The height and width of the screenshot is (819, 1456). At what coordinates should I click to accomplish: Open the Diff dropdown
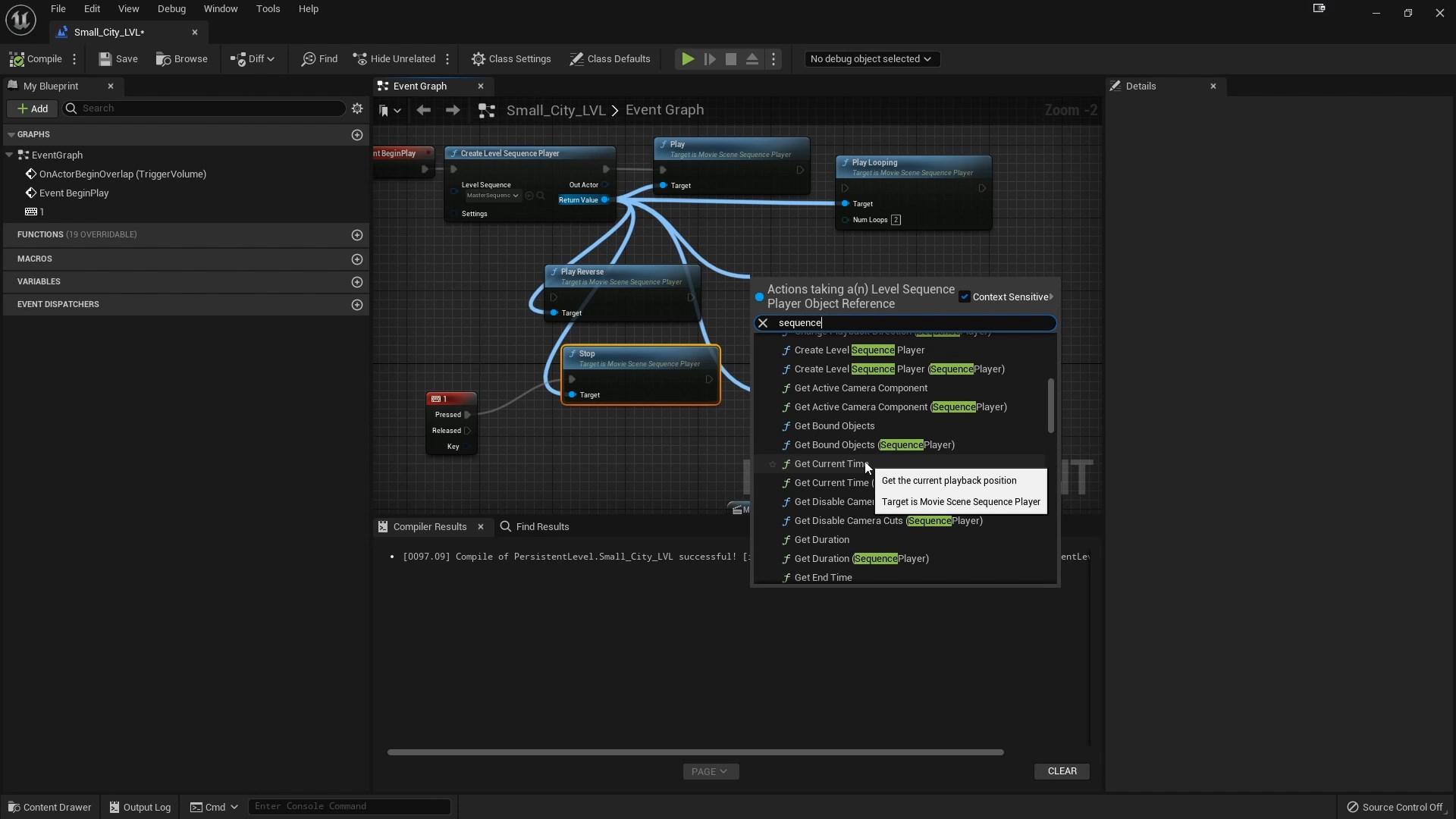tap(253, 59)
